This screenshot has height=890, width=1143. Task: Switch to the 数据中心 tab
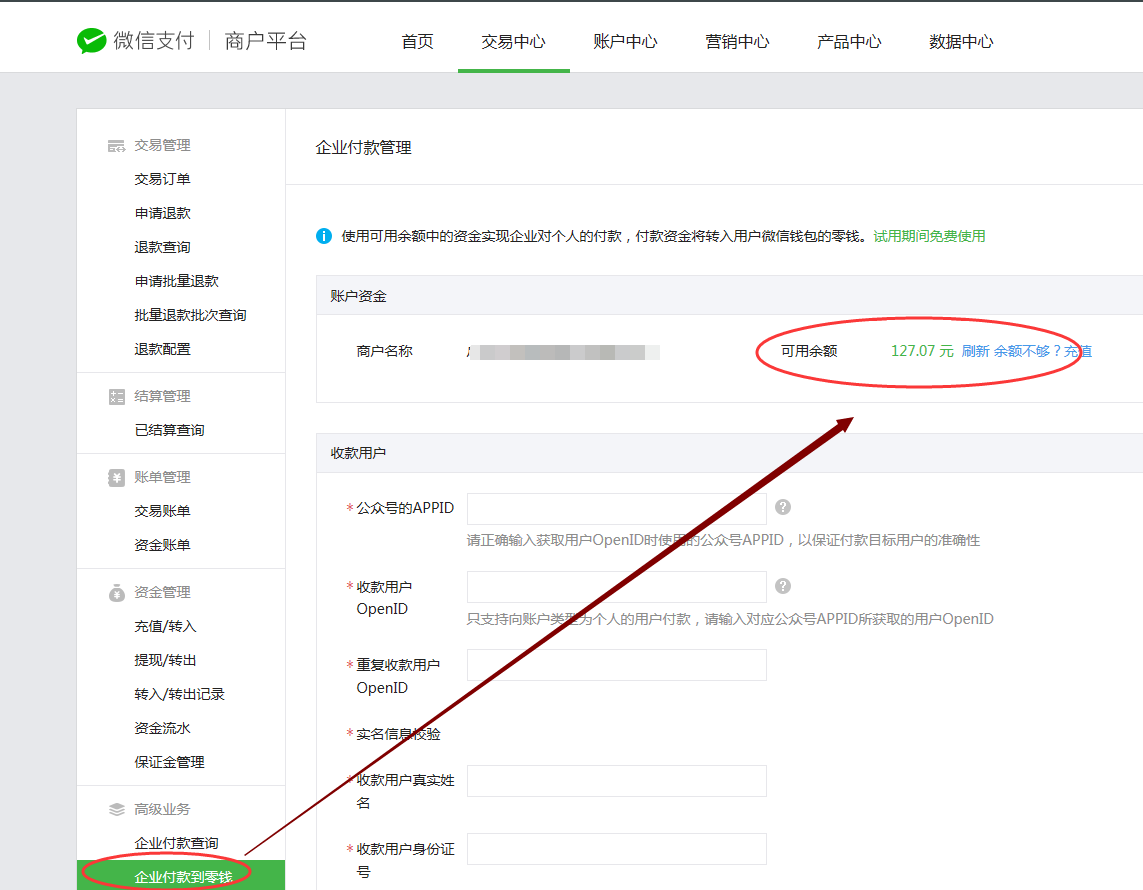coord(961,41)
